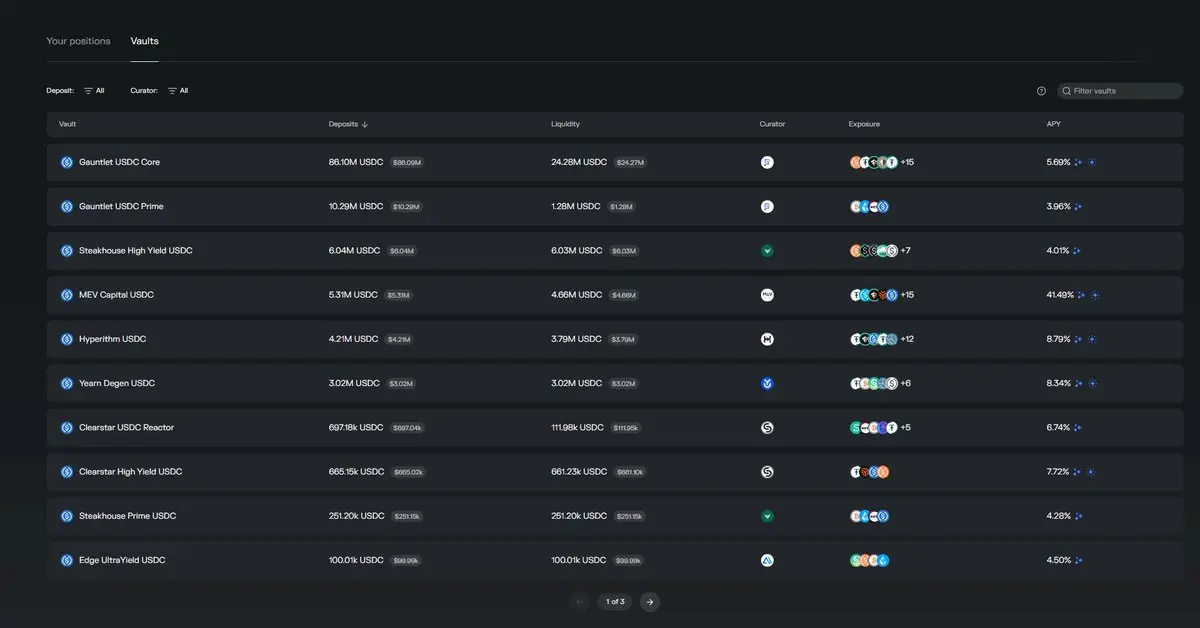Screen dimensions: 1200x628
Task: Click sparkle icon next to 4.50% APY
Action: coord(1078,560)
